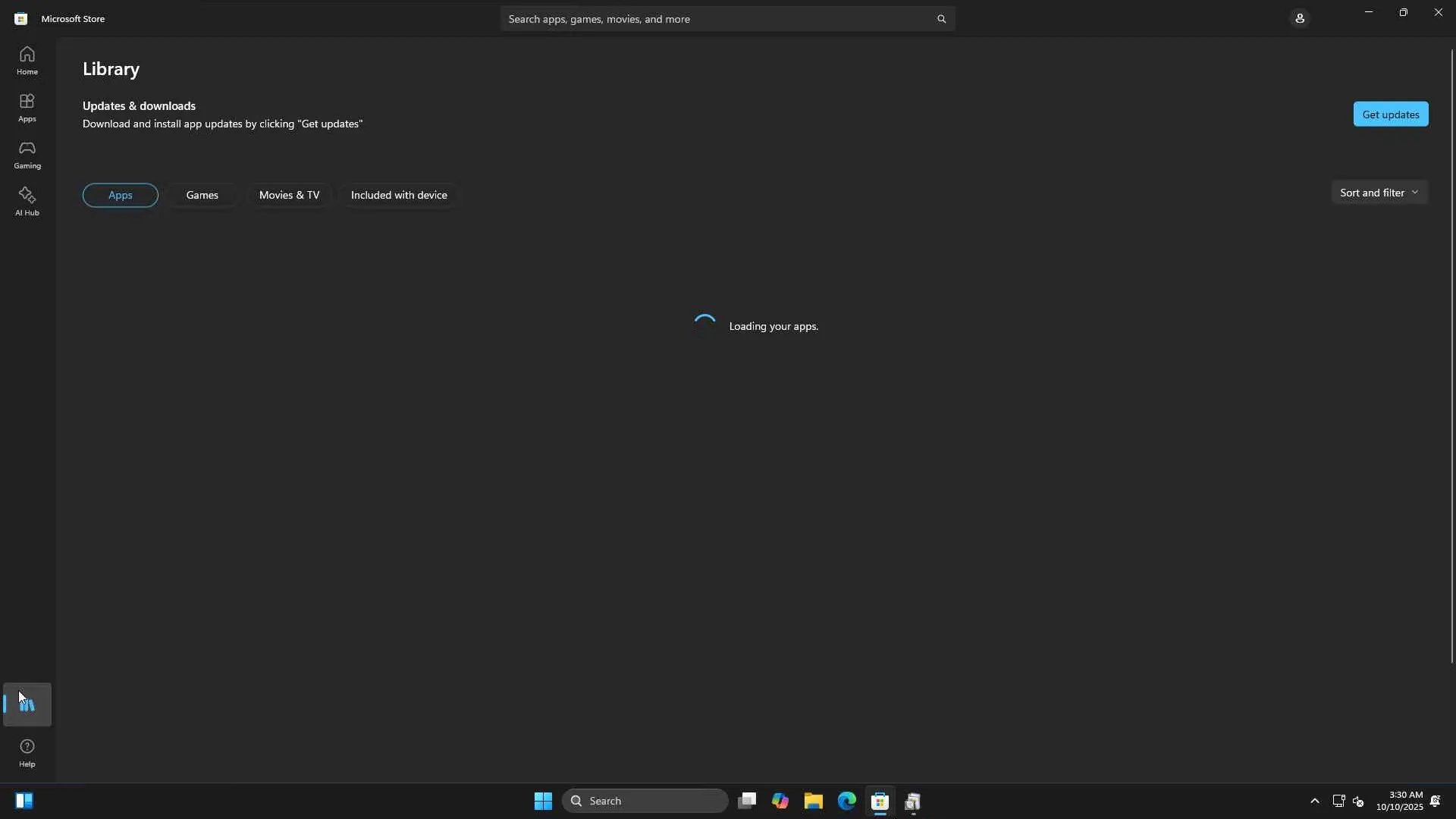The width and height of the screenshot is (1456, 819).
Task: Open Microsoft Edge from the taskbar
Action: click(x=847, y=801)
